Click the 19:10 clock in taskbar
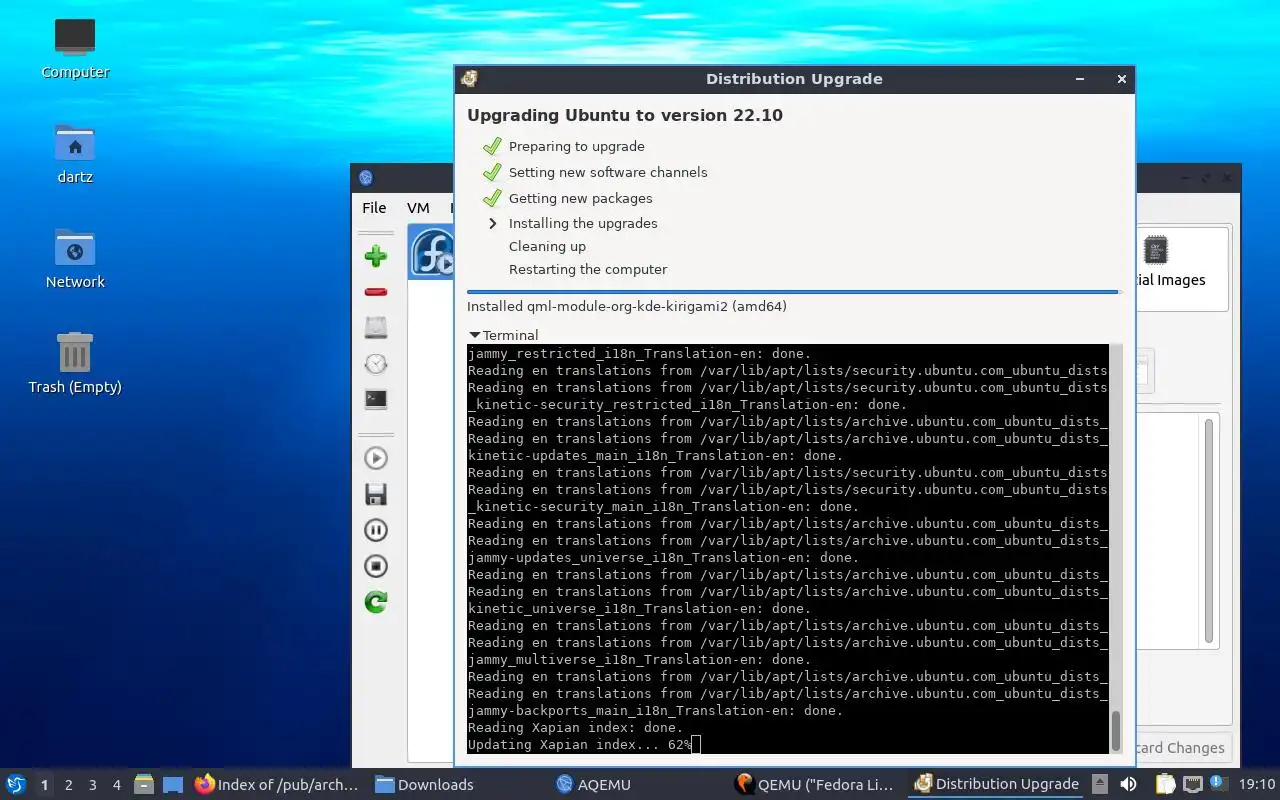1280x800 pixels. coord(1257,785)
